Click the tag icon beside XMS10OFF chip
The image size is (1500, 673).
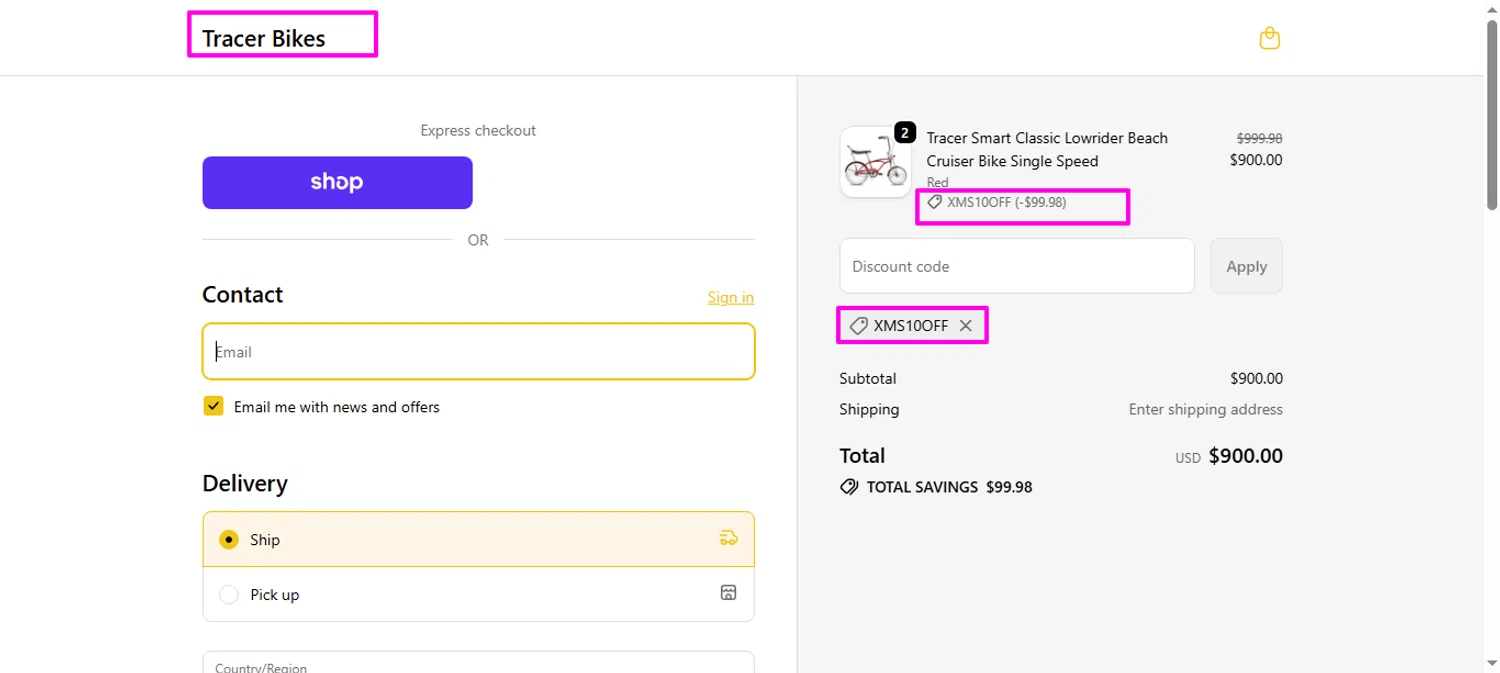click(858, 325)
